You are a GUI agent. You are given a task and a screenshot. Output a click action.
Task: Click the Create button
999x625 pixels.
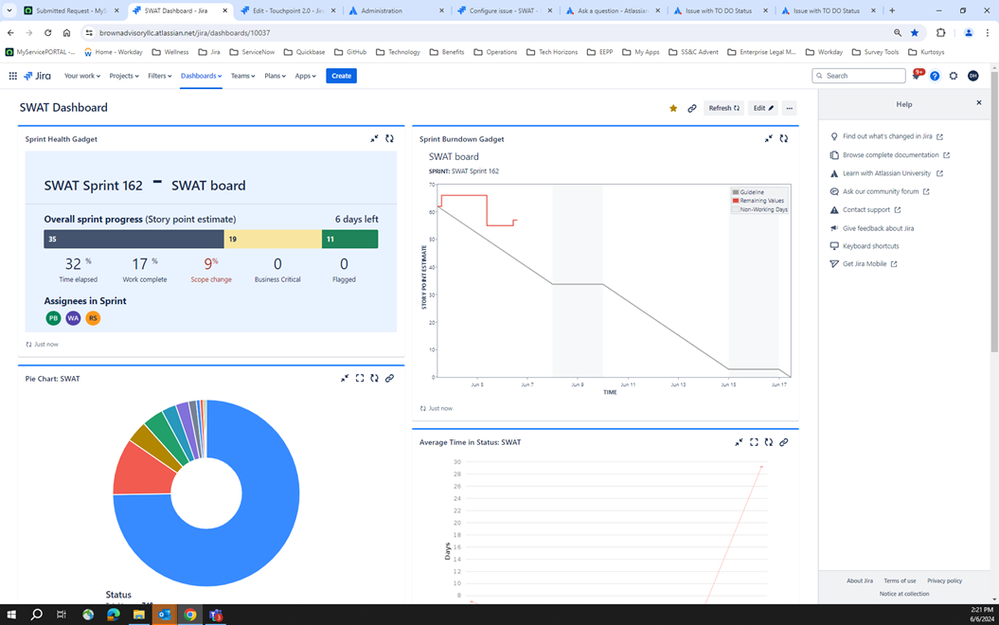click(x=341, y=76)
